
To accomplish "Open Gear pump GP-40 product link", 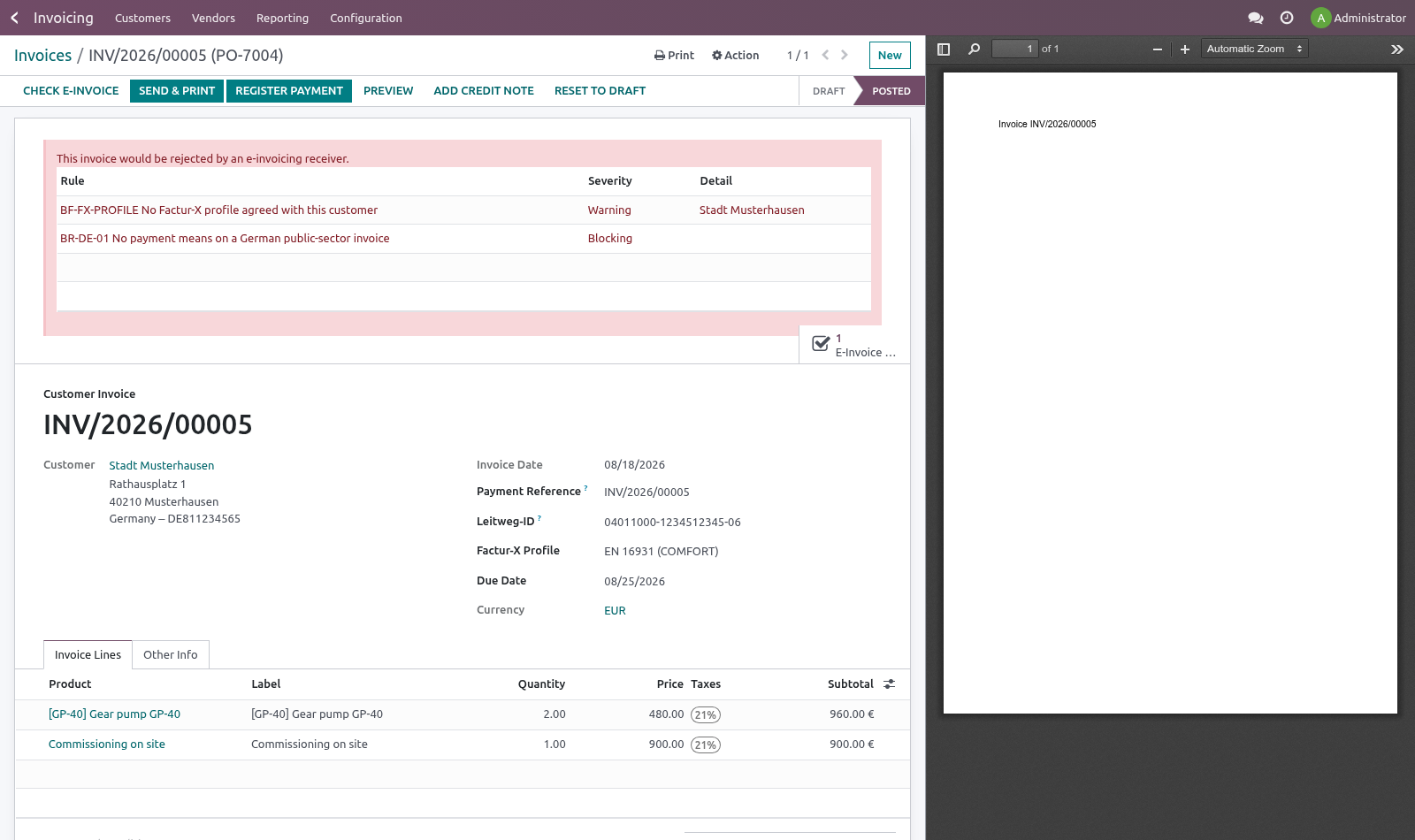I will tap(114, 714).
